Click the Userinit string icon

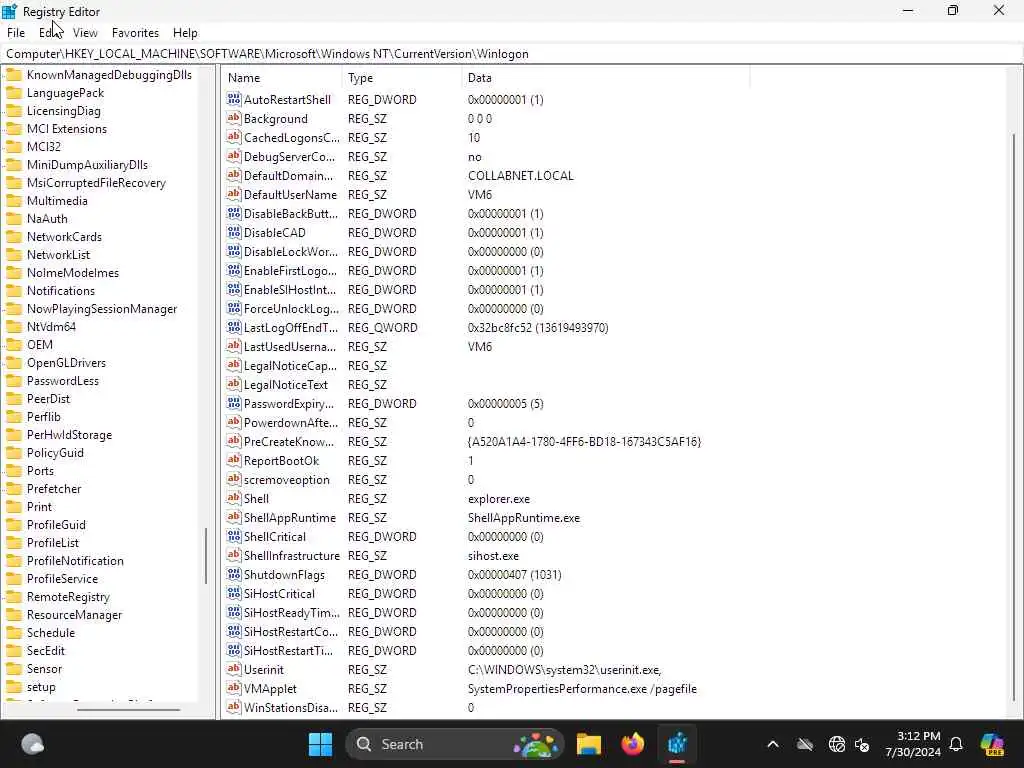tap(234, 669)
